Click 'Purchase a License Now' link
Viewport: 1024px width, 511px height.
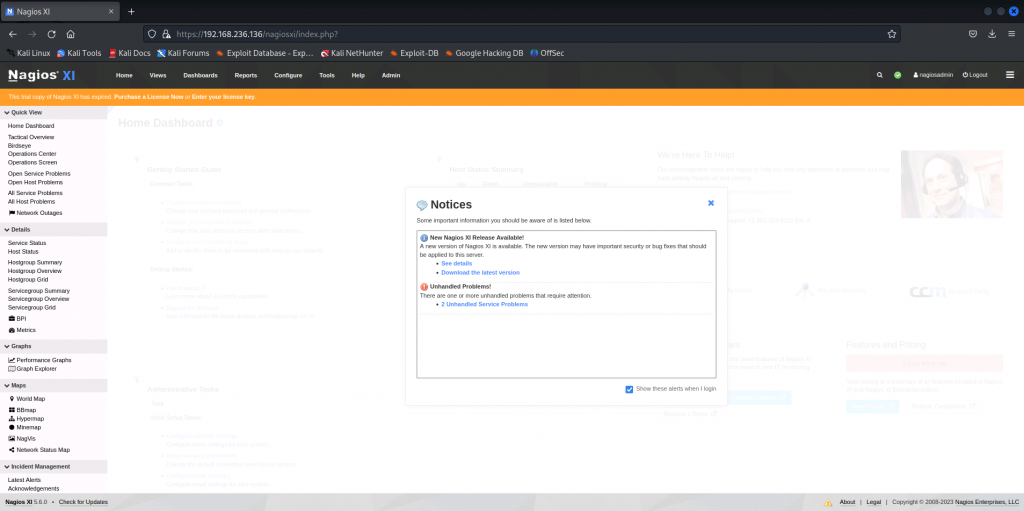(149, 97)
